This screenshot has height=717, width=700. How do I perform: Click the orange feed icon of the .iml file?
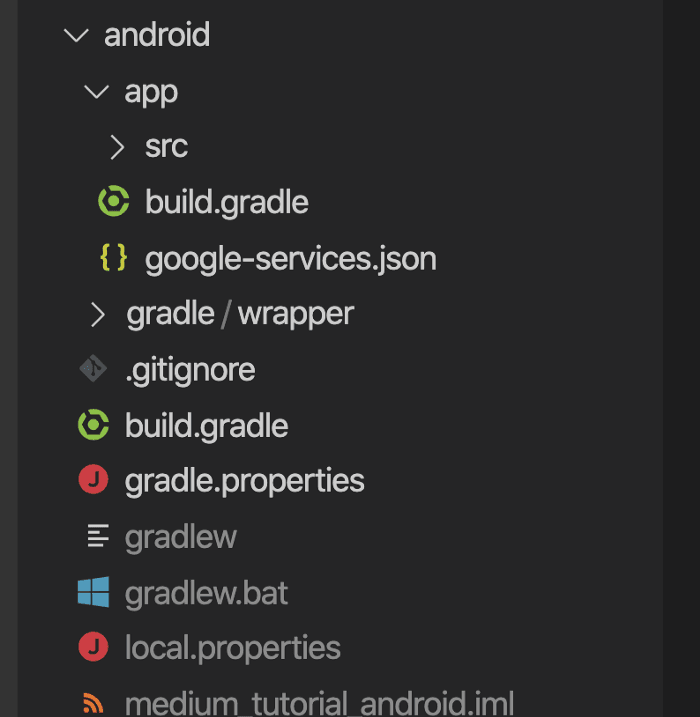[93, 703]
